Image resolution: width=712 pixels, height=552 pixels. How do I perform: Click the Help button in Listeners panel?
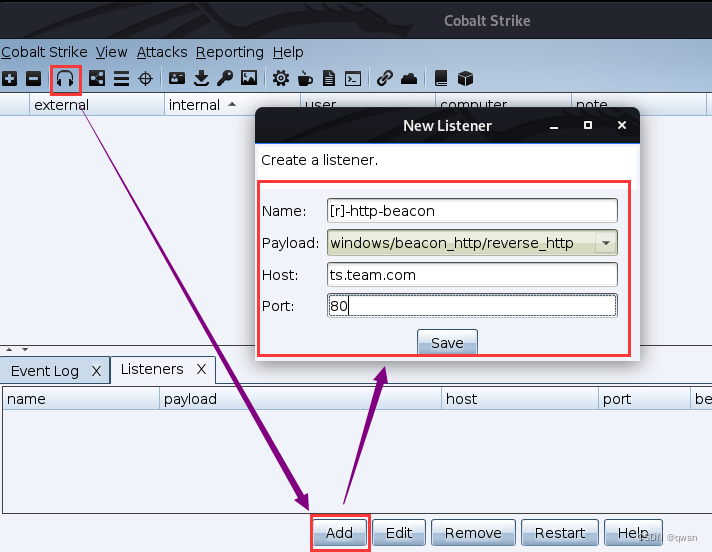point(633,532)
